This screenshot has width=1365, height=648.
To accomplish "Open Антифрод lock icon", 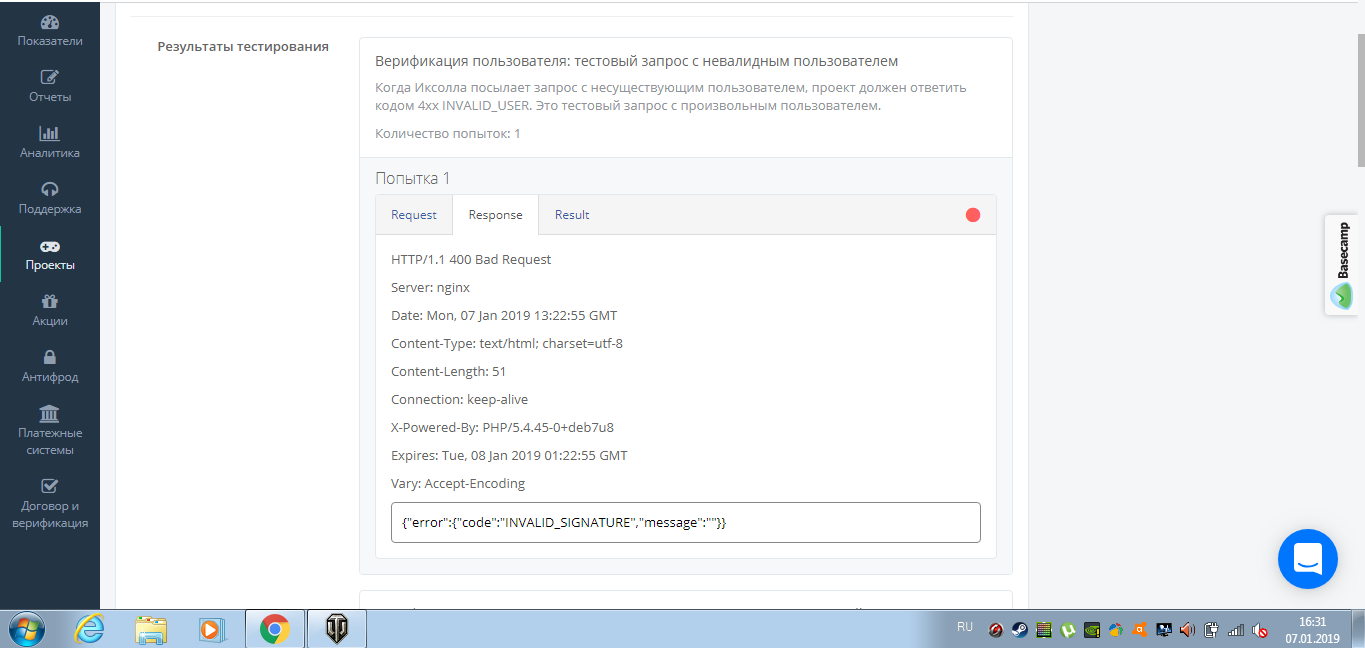I will click(x=50, y=358).
